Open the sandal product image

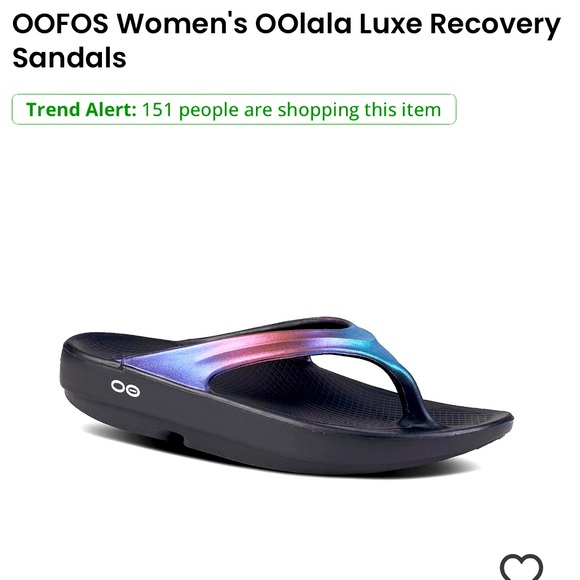coord(287,396)
